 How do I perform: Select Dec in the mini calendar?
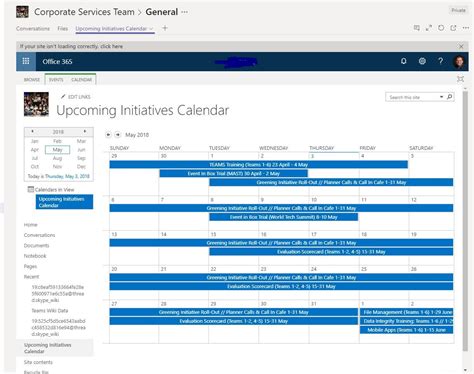click(81, 166)
